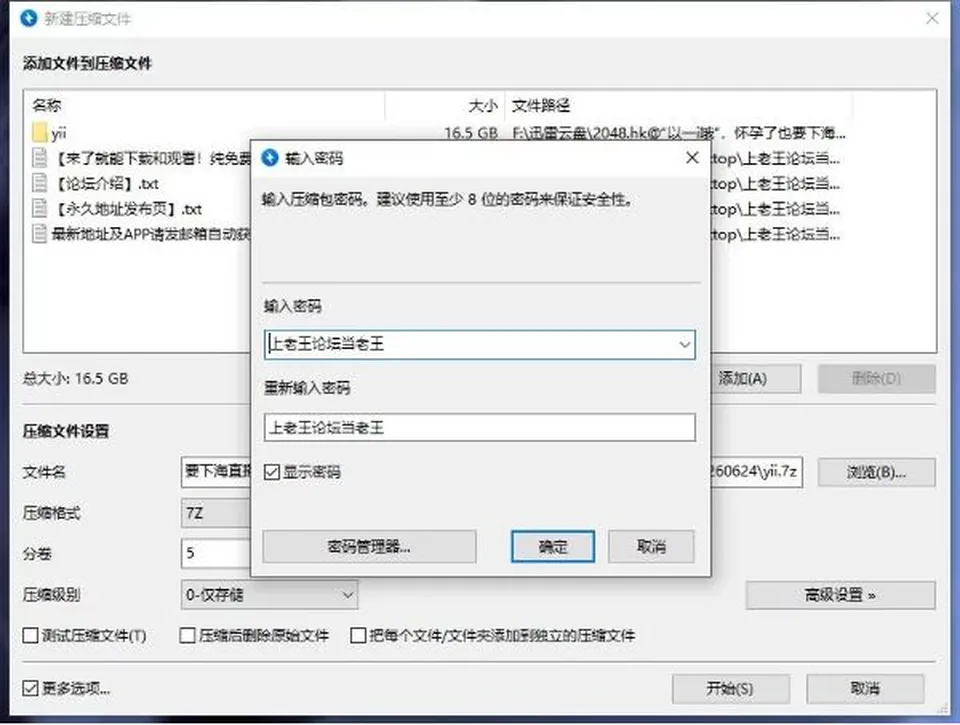Open the 压缩格式 dropdown showing 7Z

216,513
